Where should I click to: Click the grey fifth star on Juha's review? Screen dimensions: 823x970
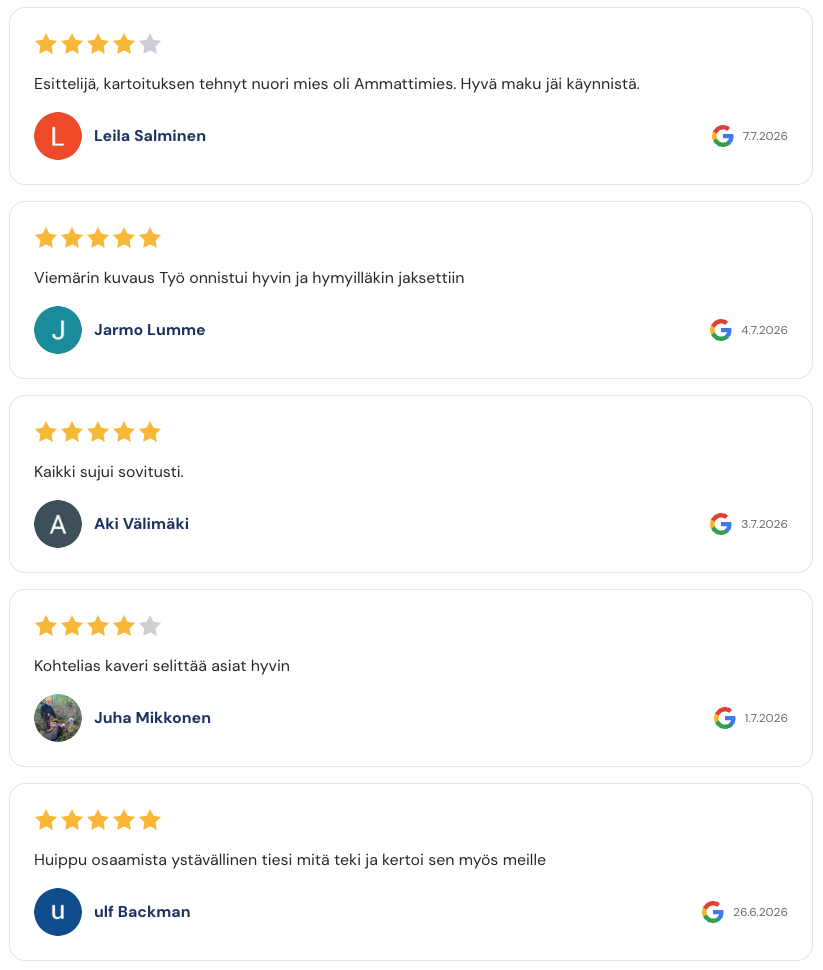[x=150, y=627]
